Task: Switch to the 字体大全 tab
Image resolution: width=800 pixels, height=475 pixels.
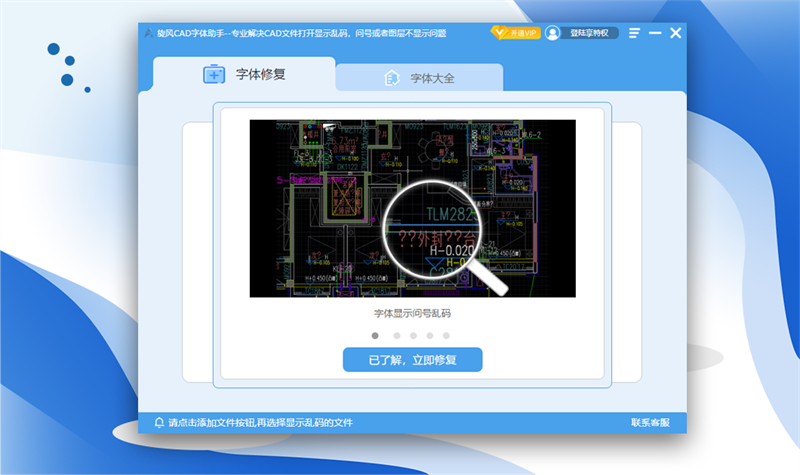Action: (x=420, y=78)
